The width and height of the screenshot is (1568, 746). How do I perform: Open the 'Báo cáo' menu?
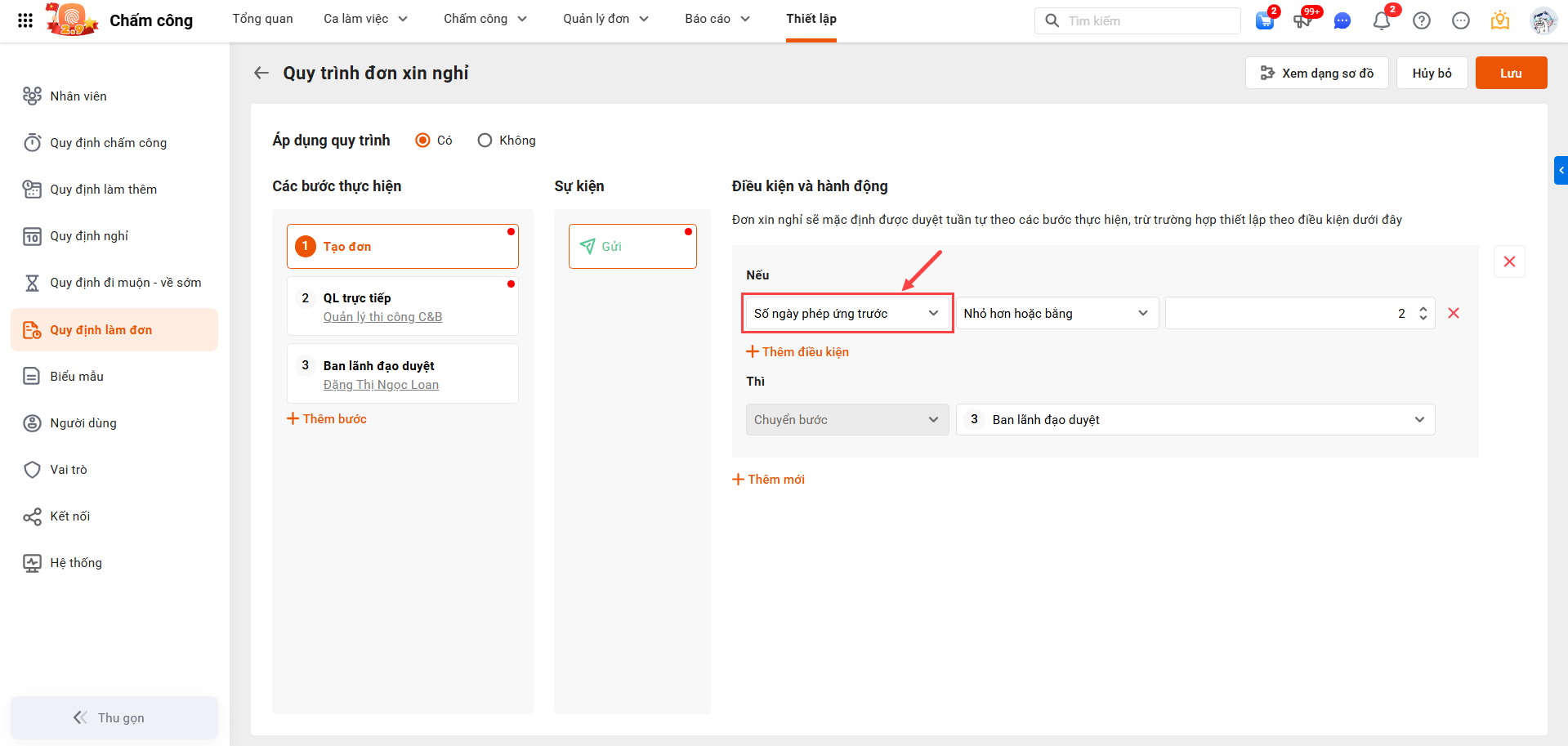click(x=717, y=19)
